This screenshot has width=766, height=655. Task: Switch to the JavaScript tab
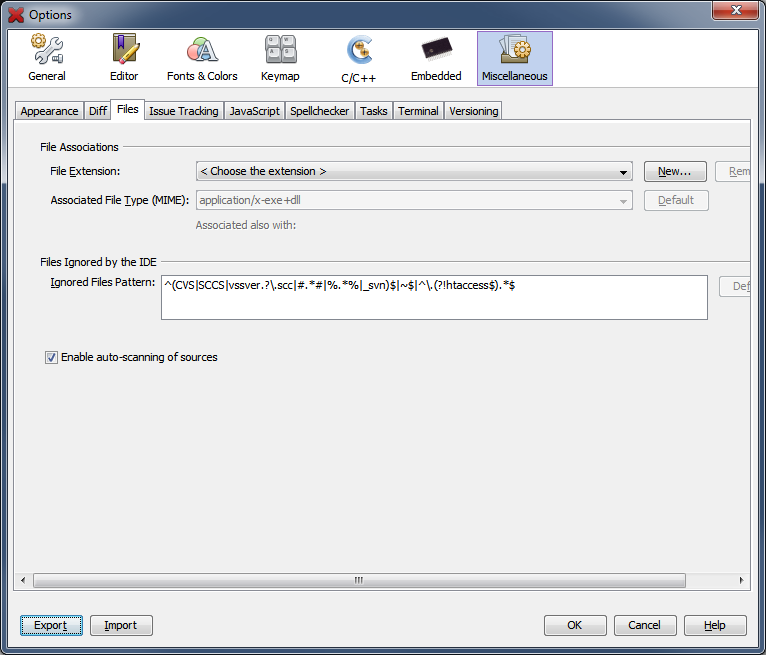(x=255, y=111)
